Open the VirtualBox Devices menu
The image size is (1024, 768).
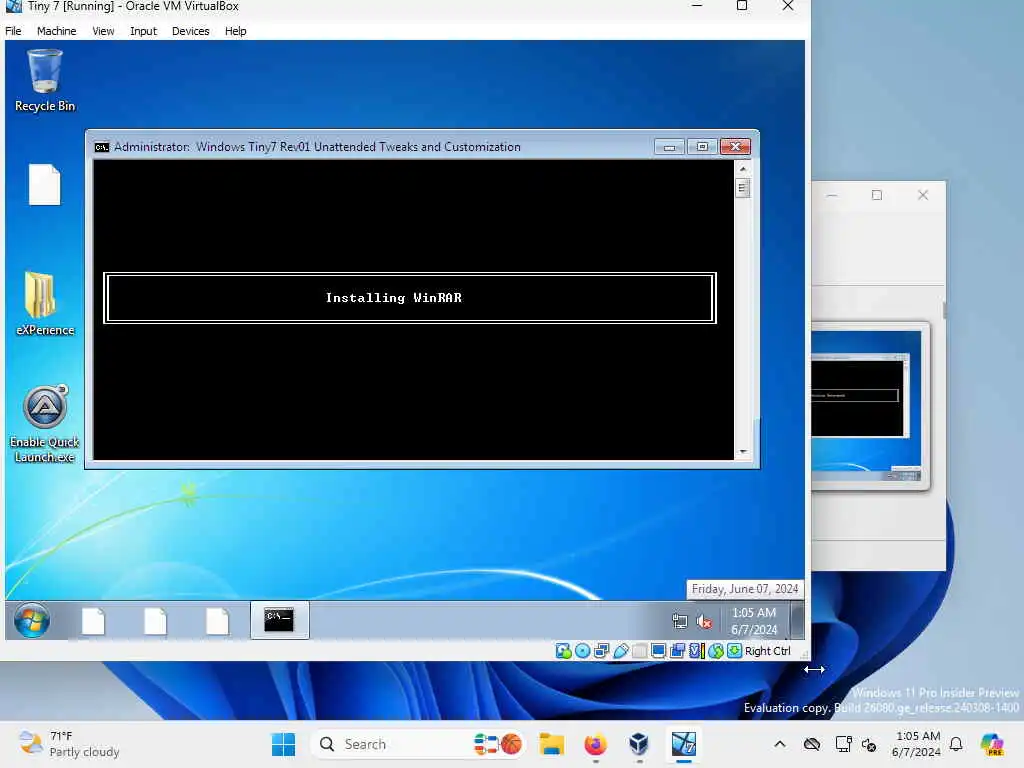click(190, 31)
